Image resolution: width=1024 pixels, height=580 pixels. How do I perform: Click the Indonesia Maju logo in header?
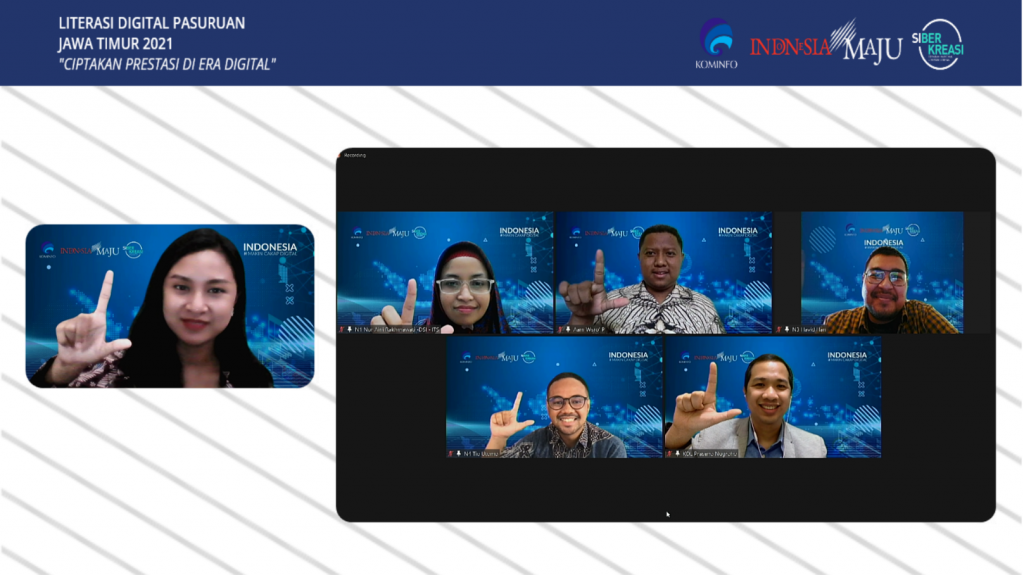click(x=825, y=45)
